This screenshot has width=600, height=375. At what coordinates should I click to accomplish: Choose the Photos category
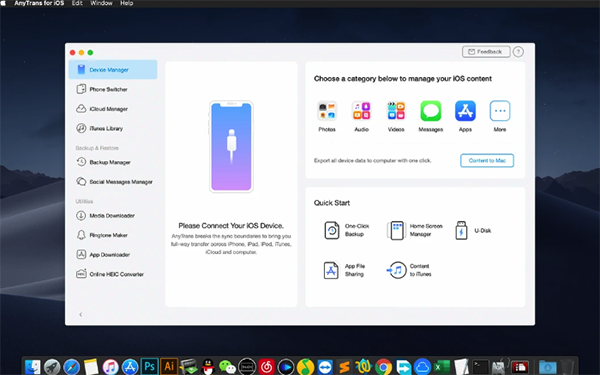[327, 116]
